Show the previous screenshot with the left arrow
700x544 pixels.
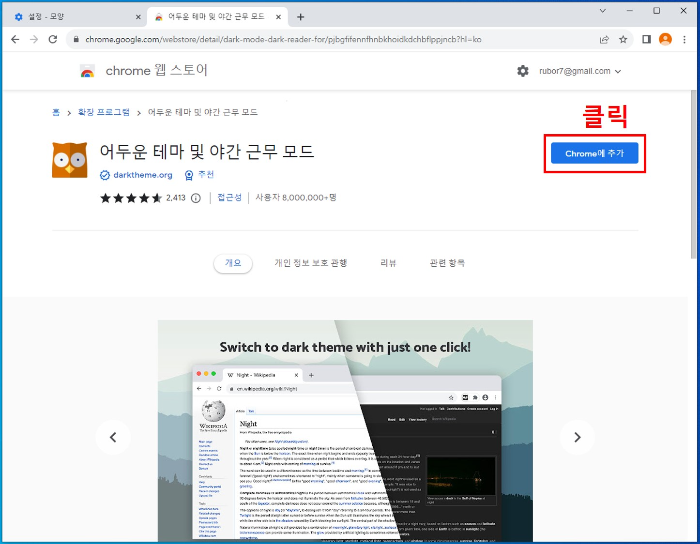tap(113, 437)
